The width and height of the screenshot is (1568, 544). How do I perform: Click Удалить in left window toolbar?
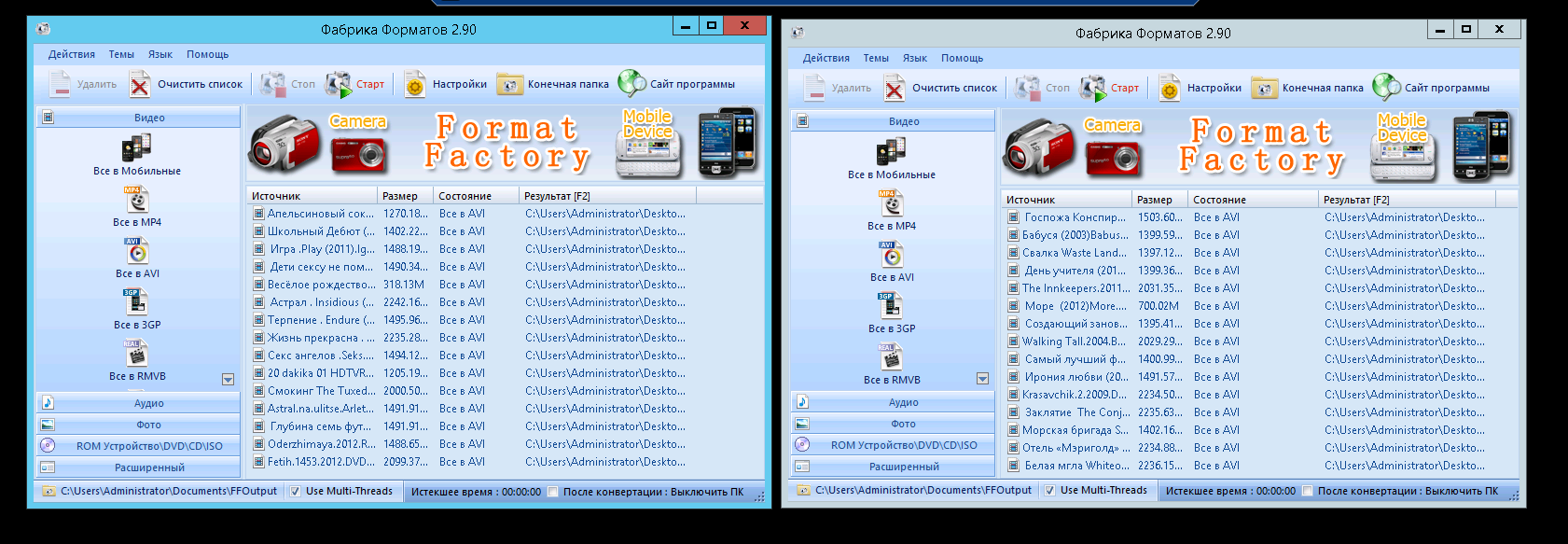[x=83, y=84]
